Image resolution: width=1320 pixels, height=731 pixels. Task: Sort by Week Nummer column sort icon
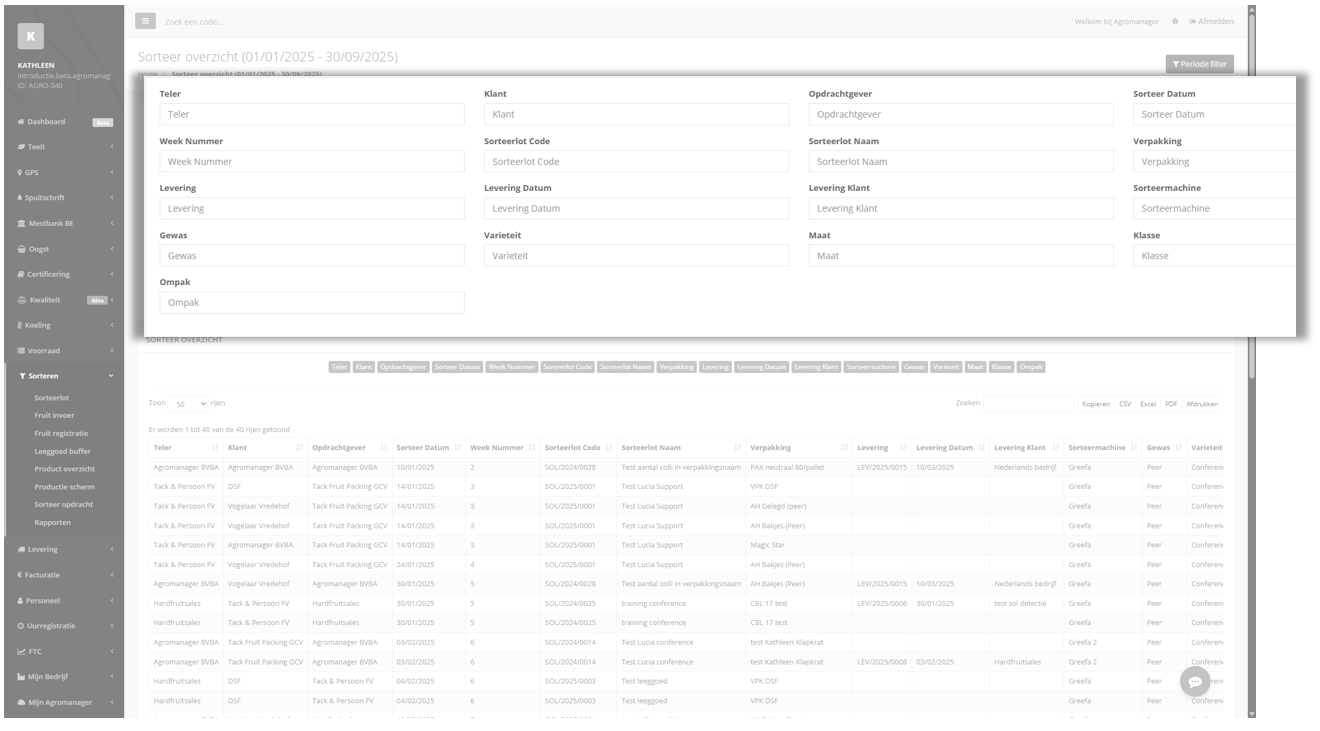point(532,448)
